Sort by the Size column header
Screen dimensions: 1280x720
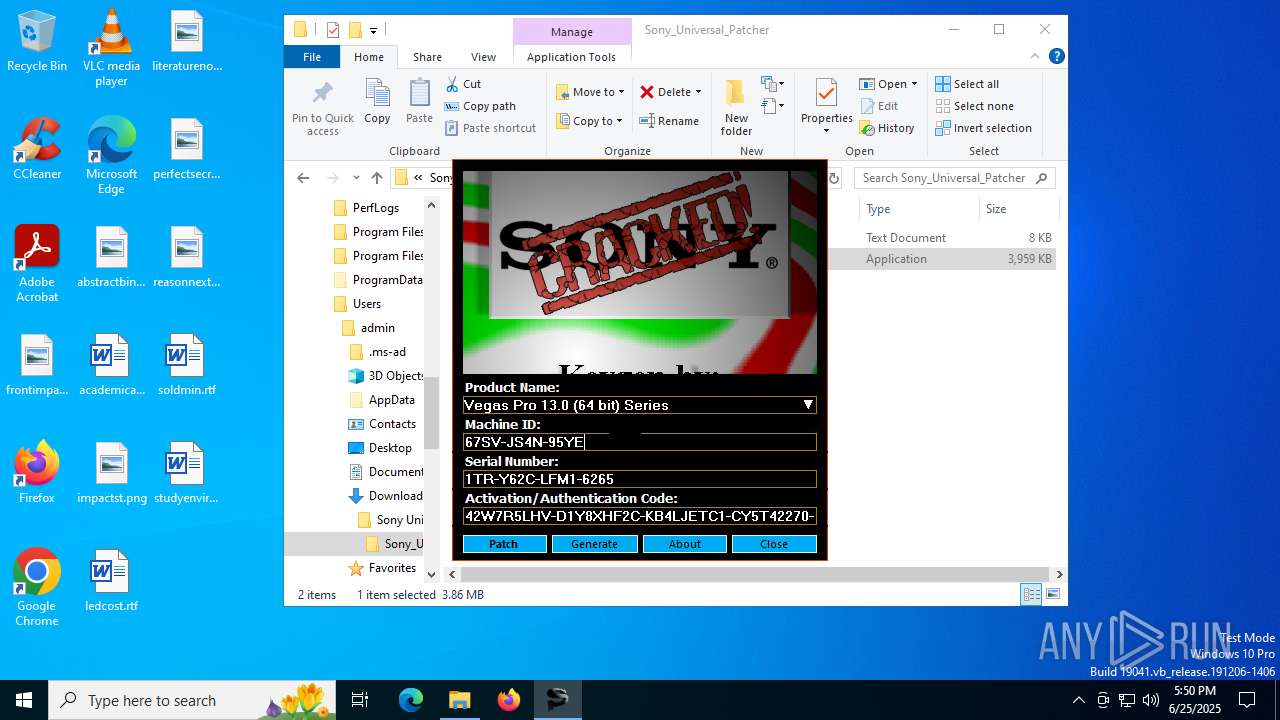tap(1018, 209)
